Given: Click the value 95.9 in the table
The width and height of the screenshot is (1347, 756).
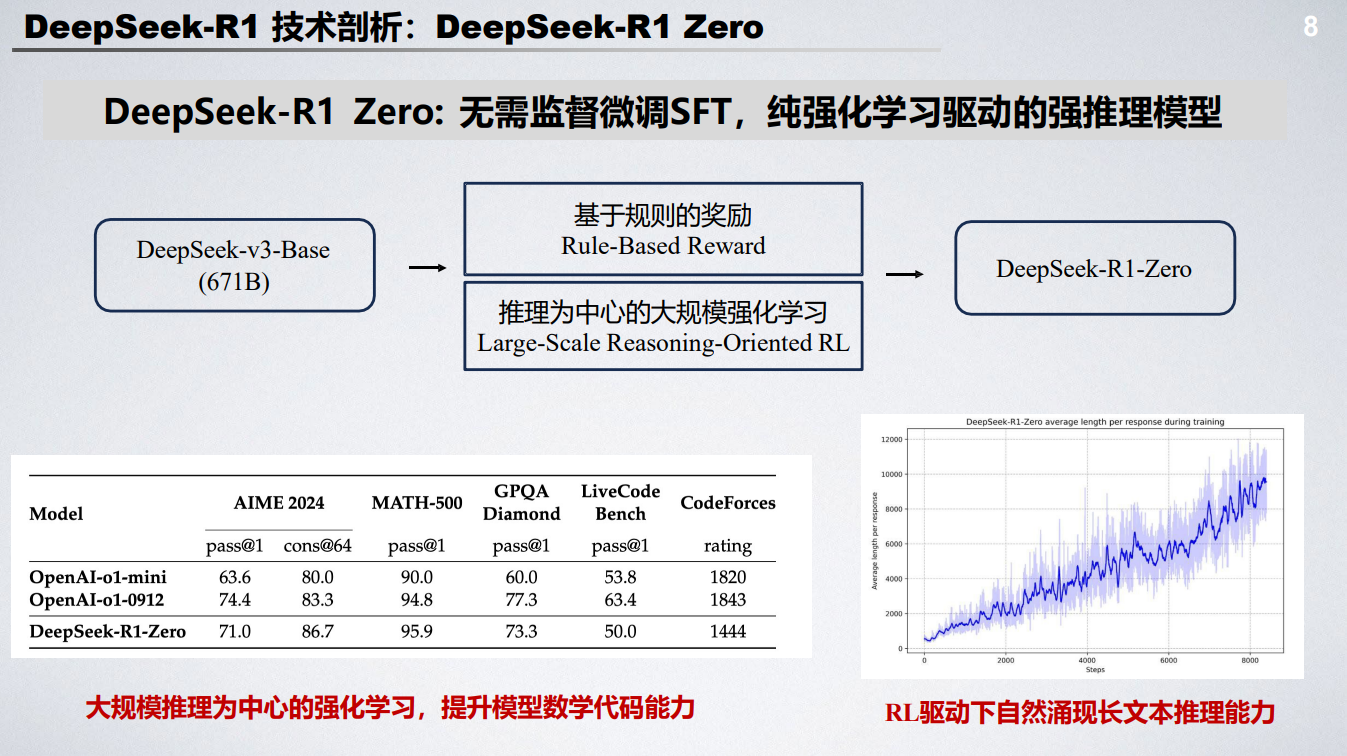Looking at the screenshot, I should pos(416,632).
